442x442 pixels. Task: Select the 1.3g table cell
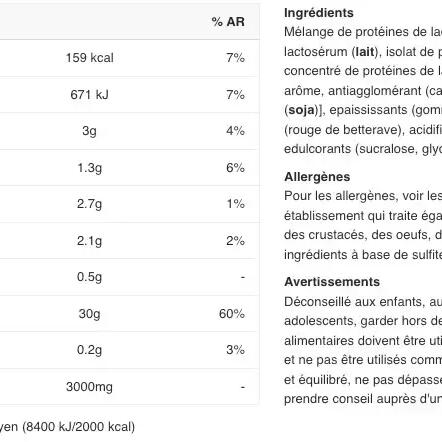point(89,168)
